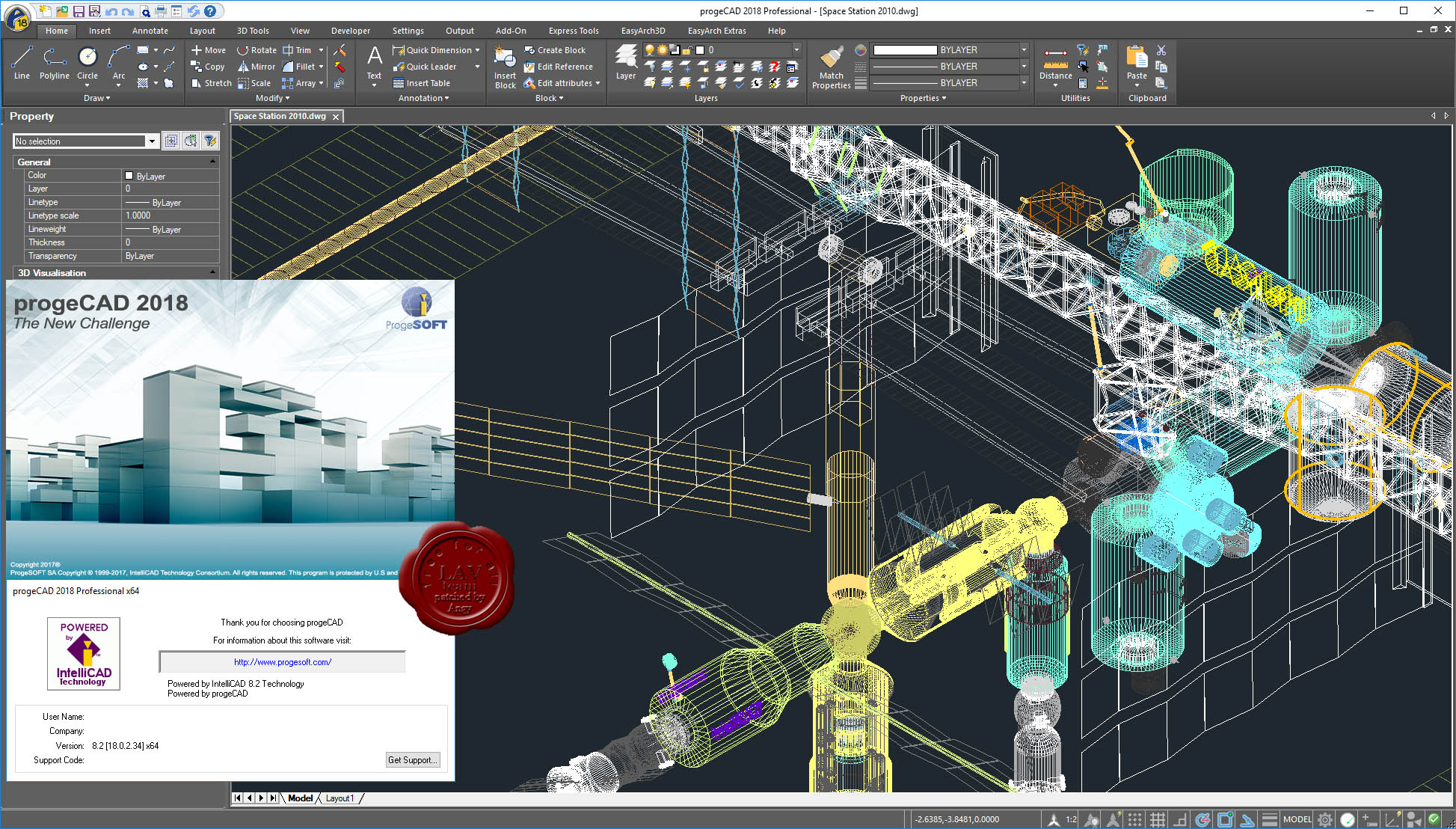This screenshot has width=1456, height=829.
Task: Open the calculator icon in Utilities
Action: [x=1082, y=83]
